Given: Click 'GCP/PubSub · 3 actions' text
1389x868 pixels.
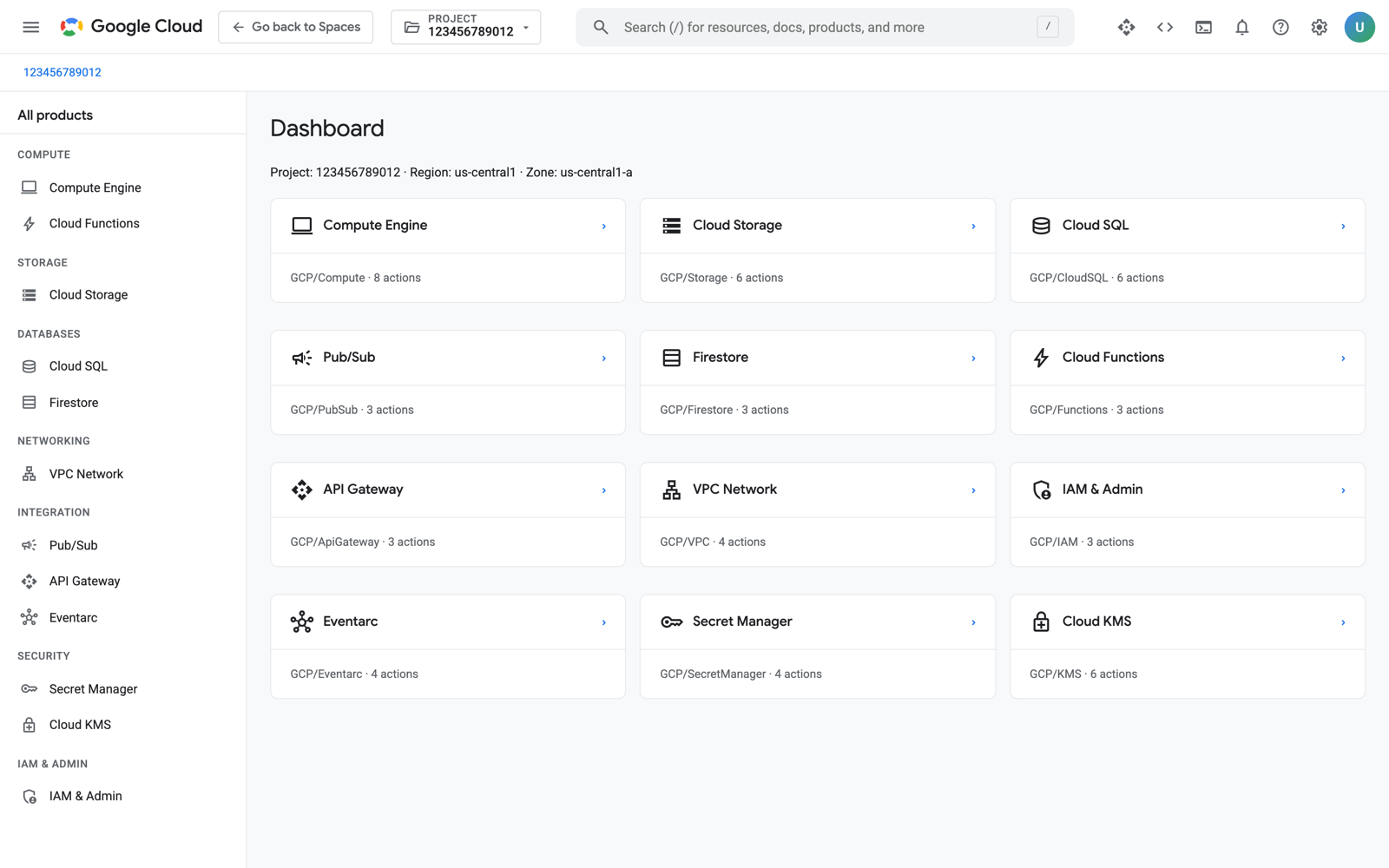Looking at the screenshot, I should pyautogui.click(x=352, y=410).
